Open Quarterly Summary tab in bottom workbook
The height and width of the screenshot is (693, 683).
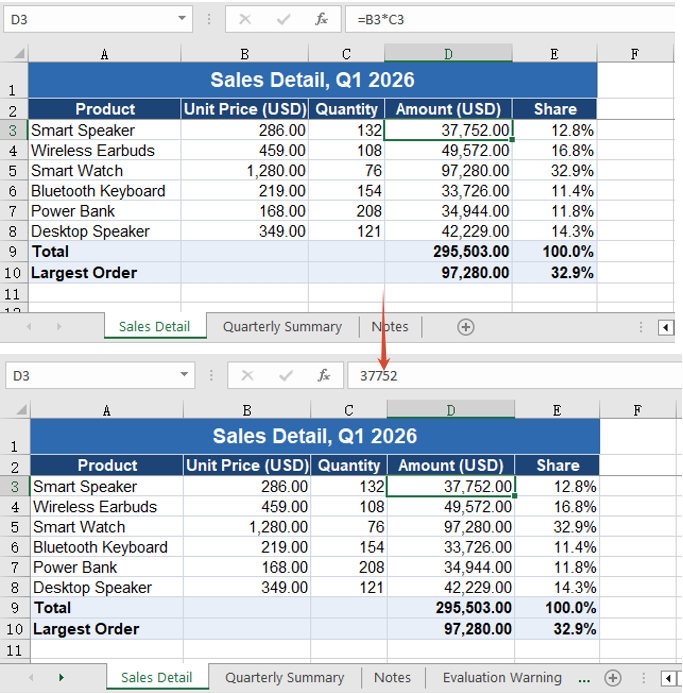click(x=284, y=677)
